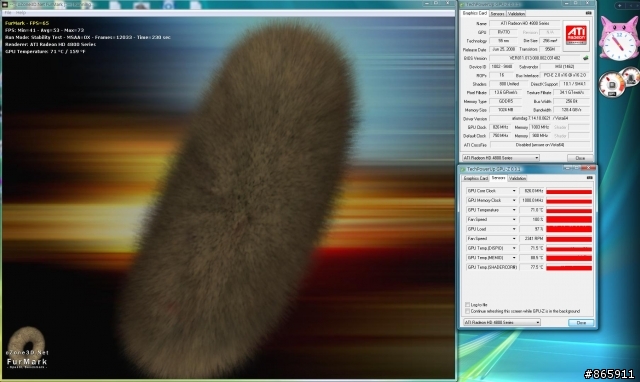Click the Driver Version value field
The height and width of the screenshot is (382, 640).
[x=540, y=118]
